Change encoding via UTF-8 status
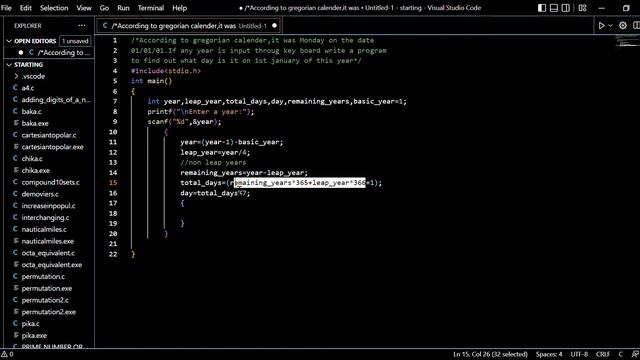Screen dimensions: 640x360 click(579, 354)
